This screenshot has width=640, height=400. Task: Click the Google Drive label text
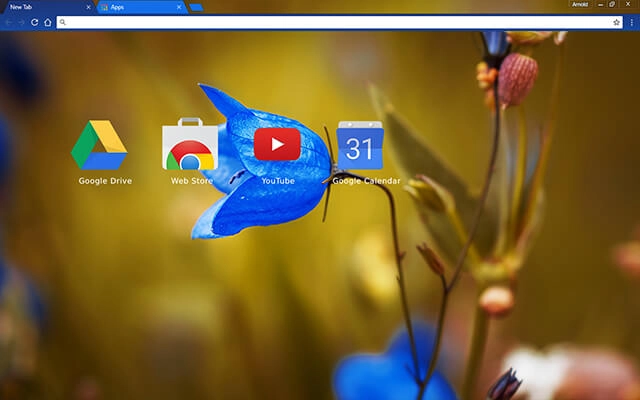105,181
